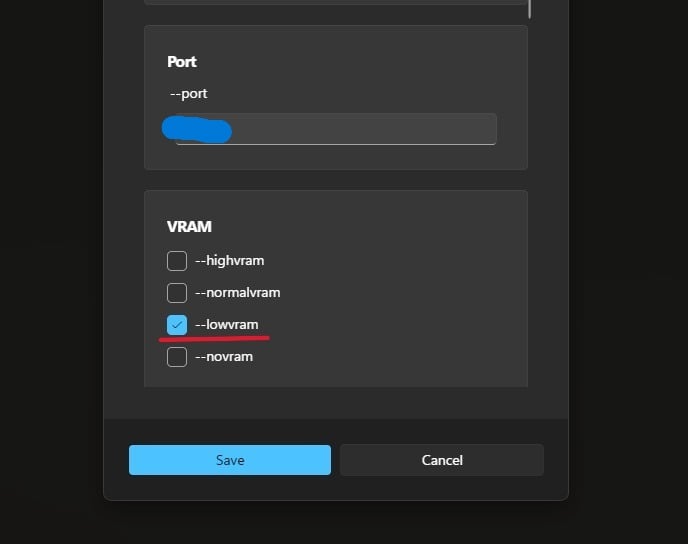Click the red underline beneath --lowvram
Image resolution: width=688 pixels, height=544 pixels.
[214, 338]
